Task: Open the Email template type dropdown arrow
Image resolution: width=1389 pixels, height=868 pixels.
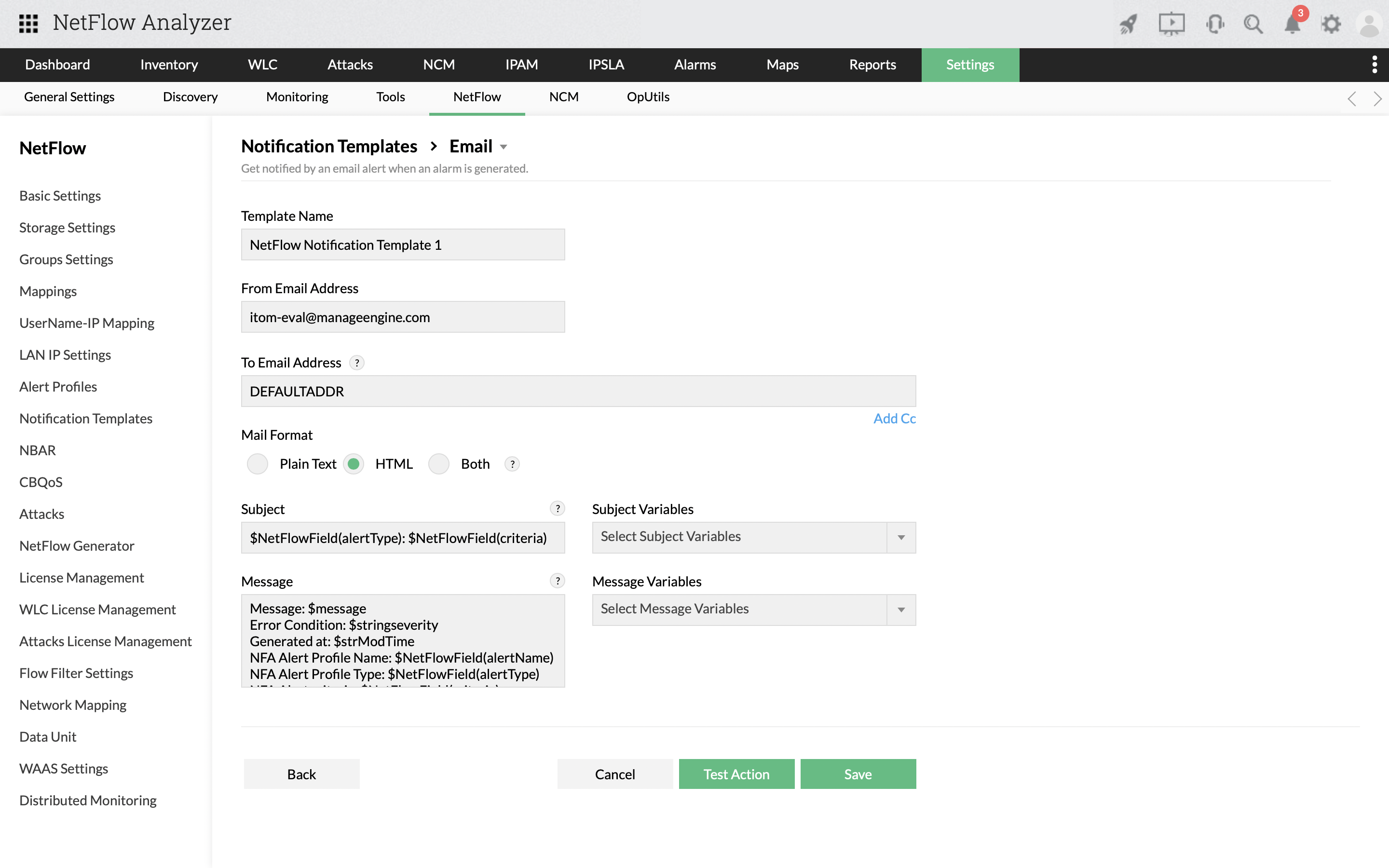Action: click(504, 147)
